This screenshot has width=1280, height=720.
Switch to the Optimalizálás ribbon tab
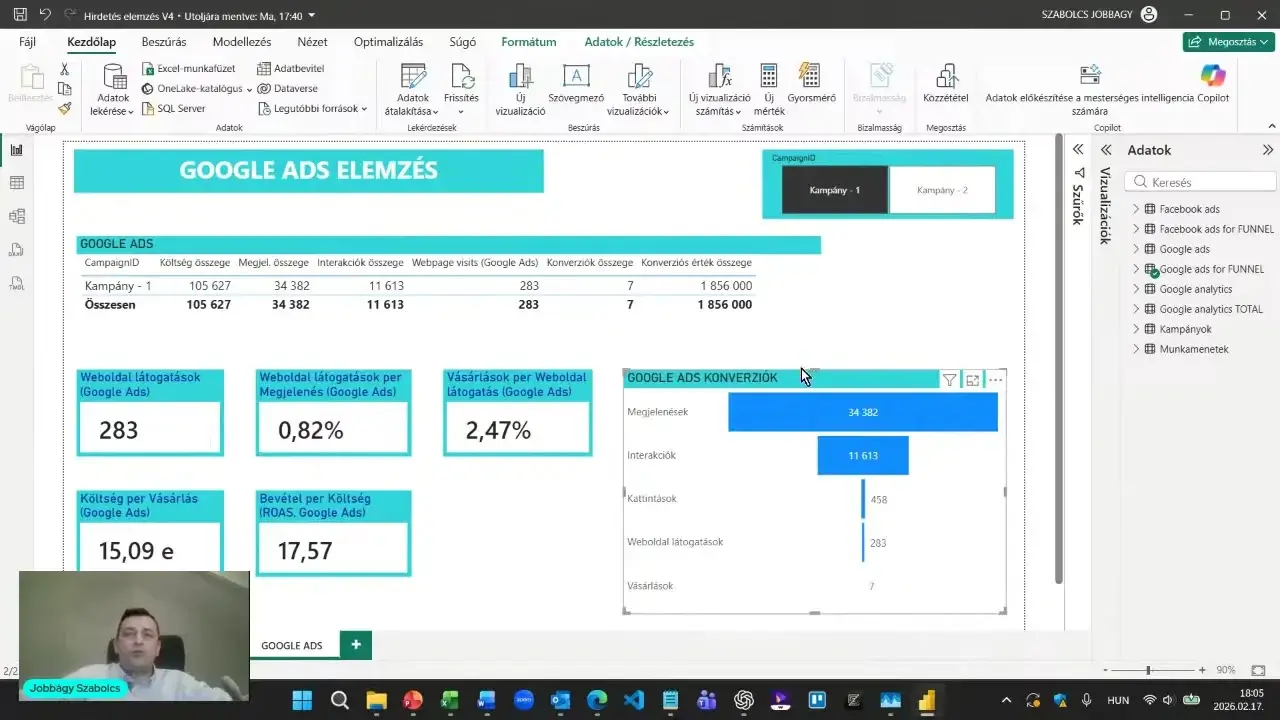[x=388, y=42]
